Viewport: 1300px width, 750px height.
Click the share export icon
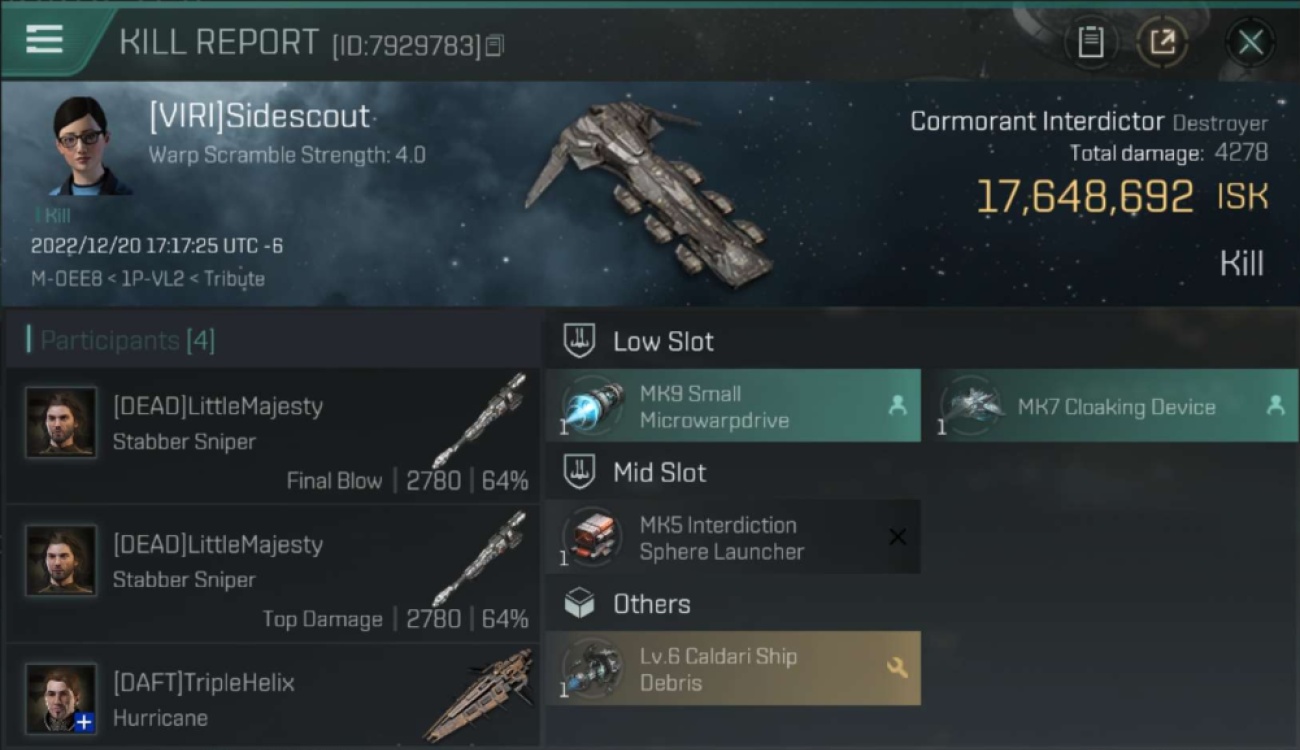coord(1162,42)
